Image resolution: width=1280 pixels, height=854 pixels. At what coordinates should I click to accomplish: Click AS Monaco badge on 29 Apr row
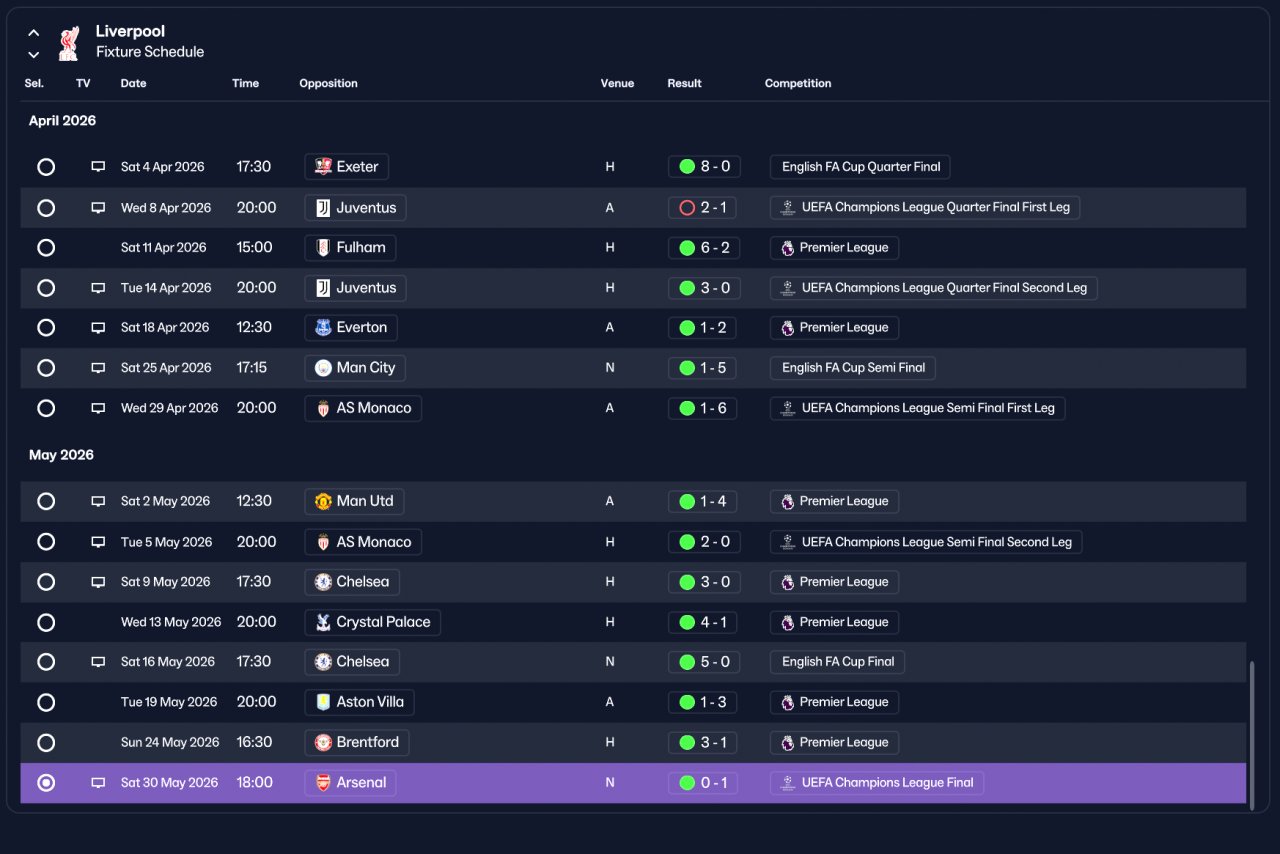[x=323, y=408]
